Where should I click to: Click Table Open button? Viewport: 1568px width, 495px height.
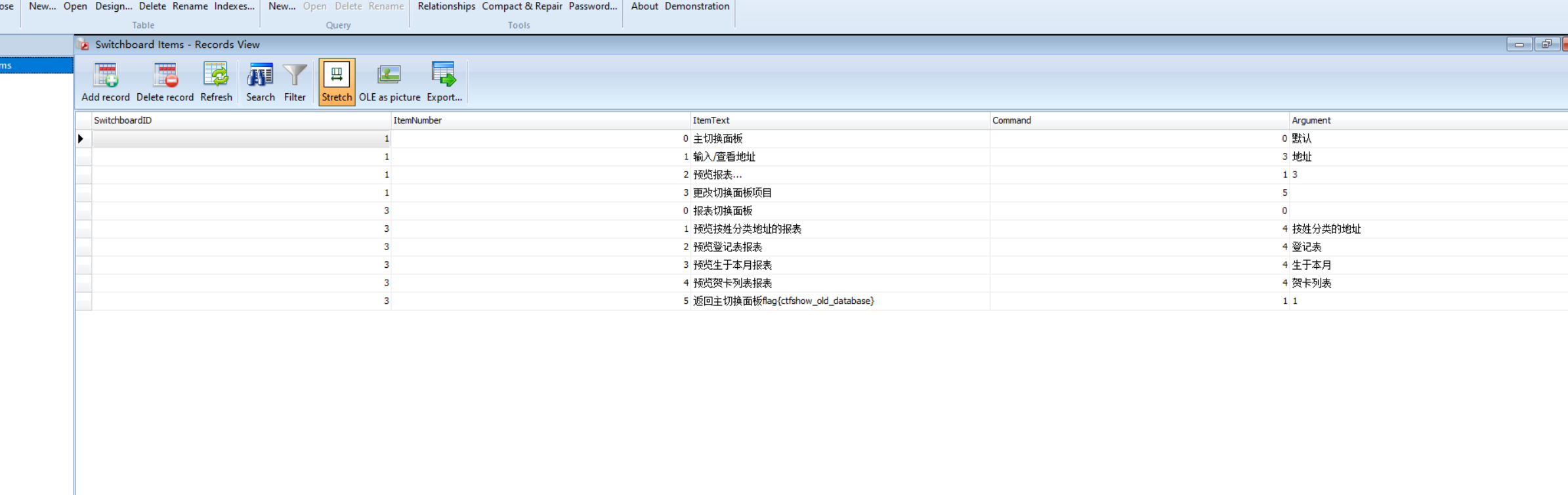coord(75,6)
